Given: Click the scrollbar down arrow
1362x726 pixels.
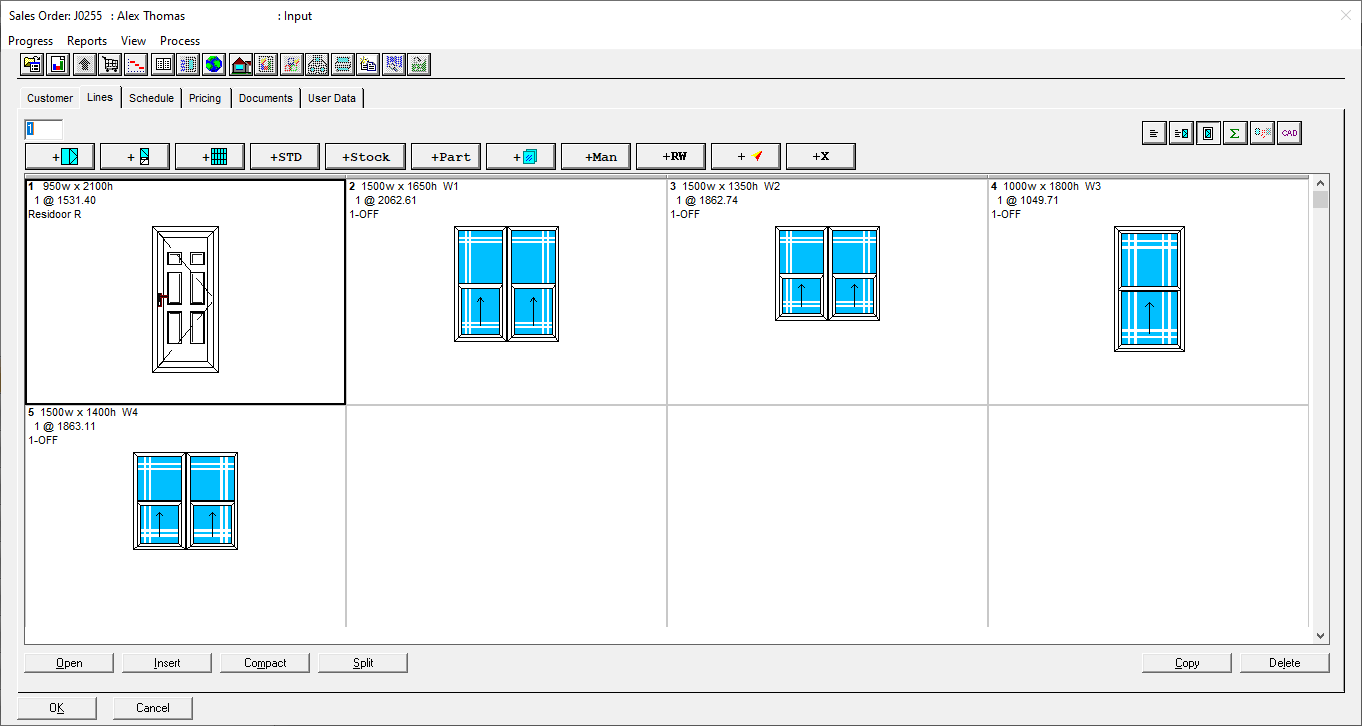Looking at the screenshot, I should point(1320,635).
